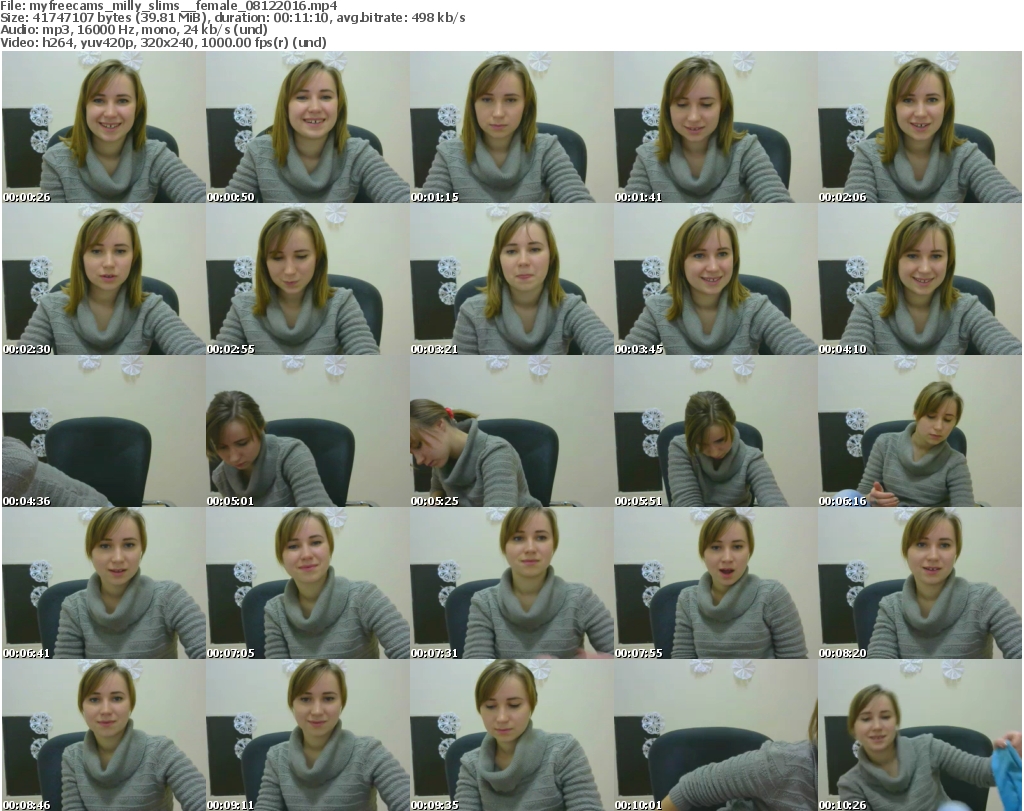Select the thumbnail frame at 00:01:15
The width and height of the screenshot is (1024, 811).
coord(511,127)
